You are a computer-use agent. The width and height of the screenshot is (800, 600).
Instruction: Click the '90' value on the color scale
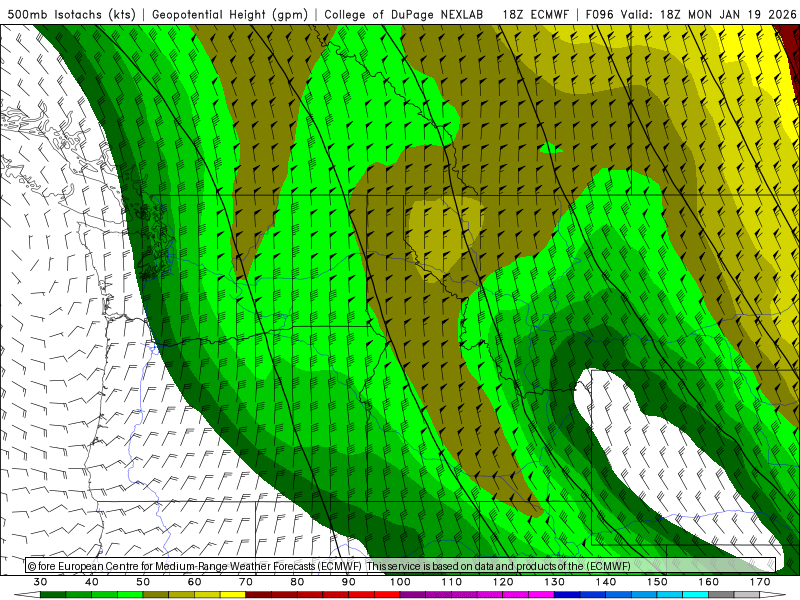click(349, 582)
